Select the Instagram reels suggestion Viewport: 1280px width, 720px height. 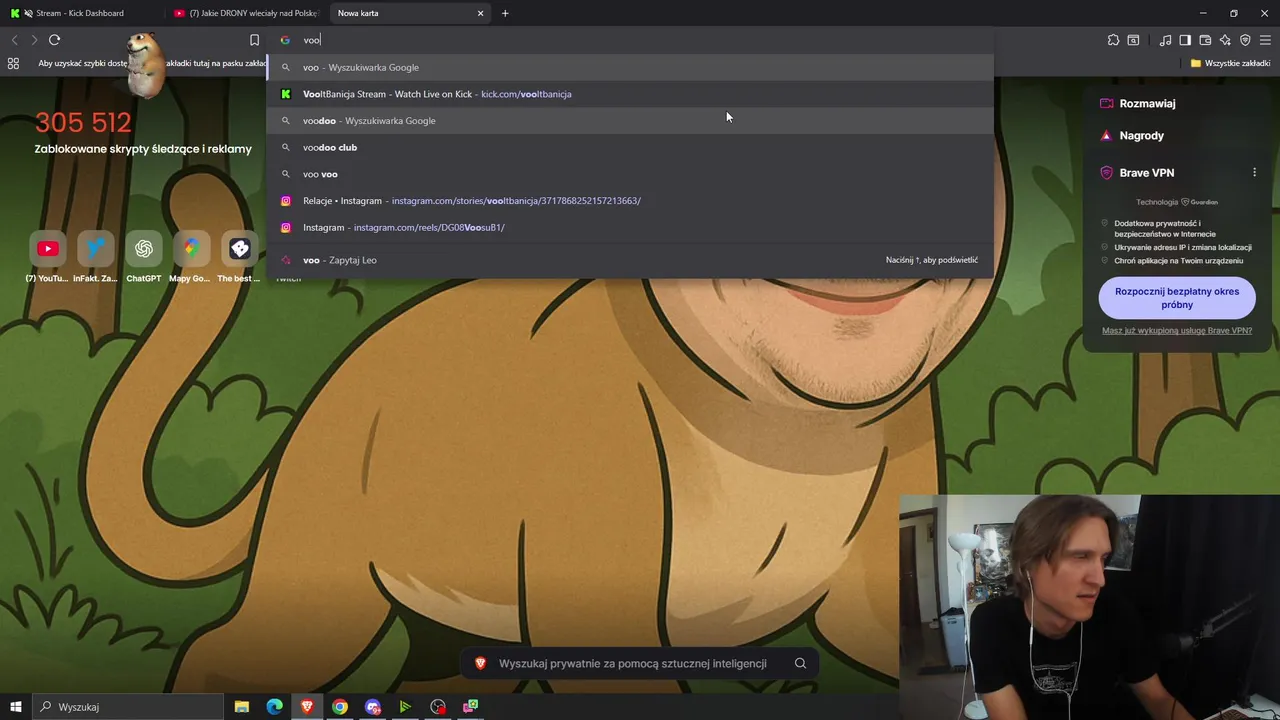[630, 227]
